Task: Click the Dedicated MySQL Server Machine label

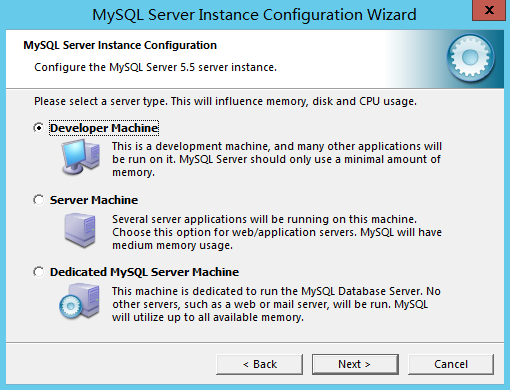Action: pos(144,272)
